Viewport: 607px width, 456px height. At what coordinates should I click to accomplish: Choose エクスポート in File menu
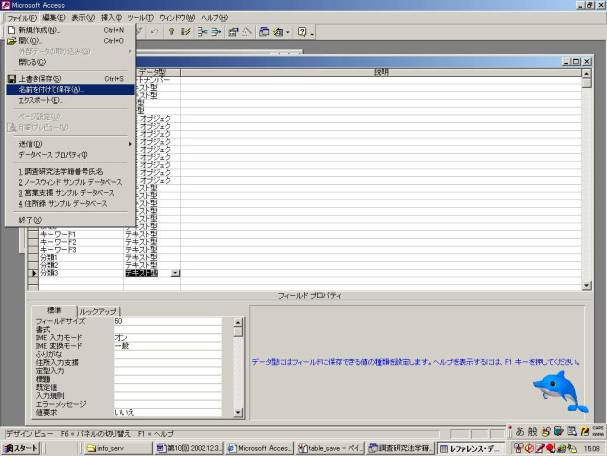pyautogui.click(x=70, y=100)
